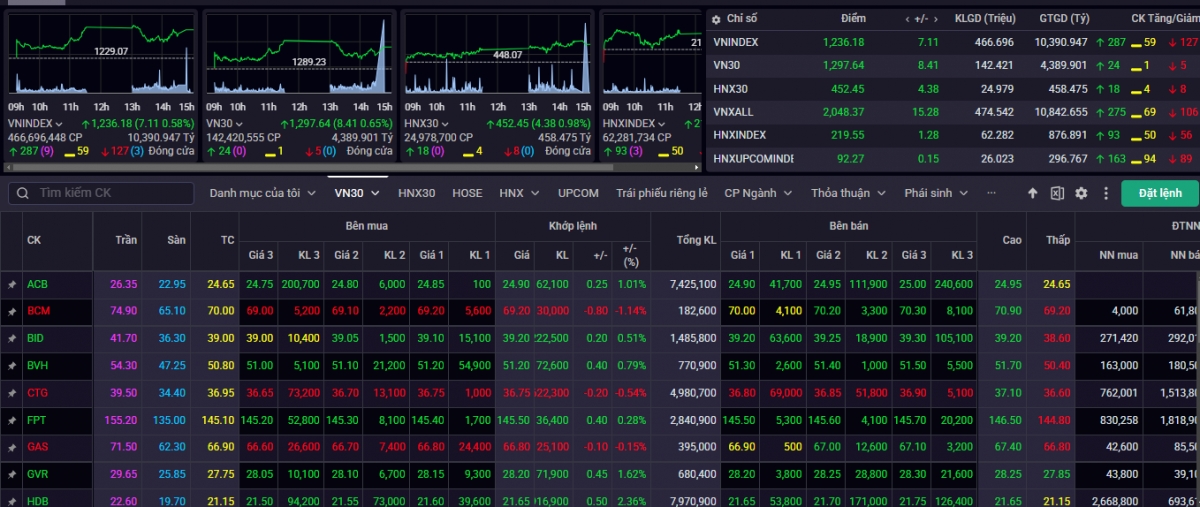The width and height of the screenshot is (1200, 507).
Task: Sort by the Sàn column header
Action: click(177, 240)
